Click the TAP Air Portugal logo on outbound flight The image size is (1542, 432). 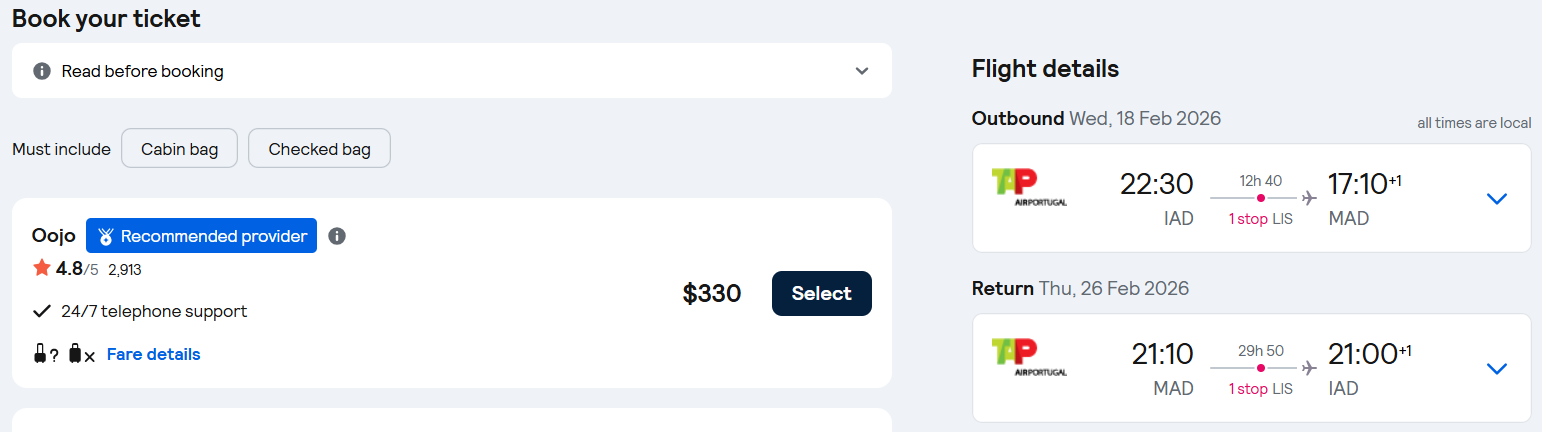[x=1028, y=187]
